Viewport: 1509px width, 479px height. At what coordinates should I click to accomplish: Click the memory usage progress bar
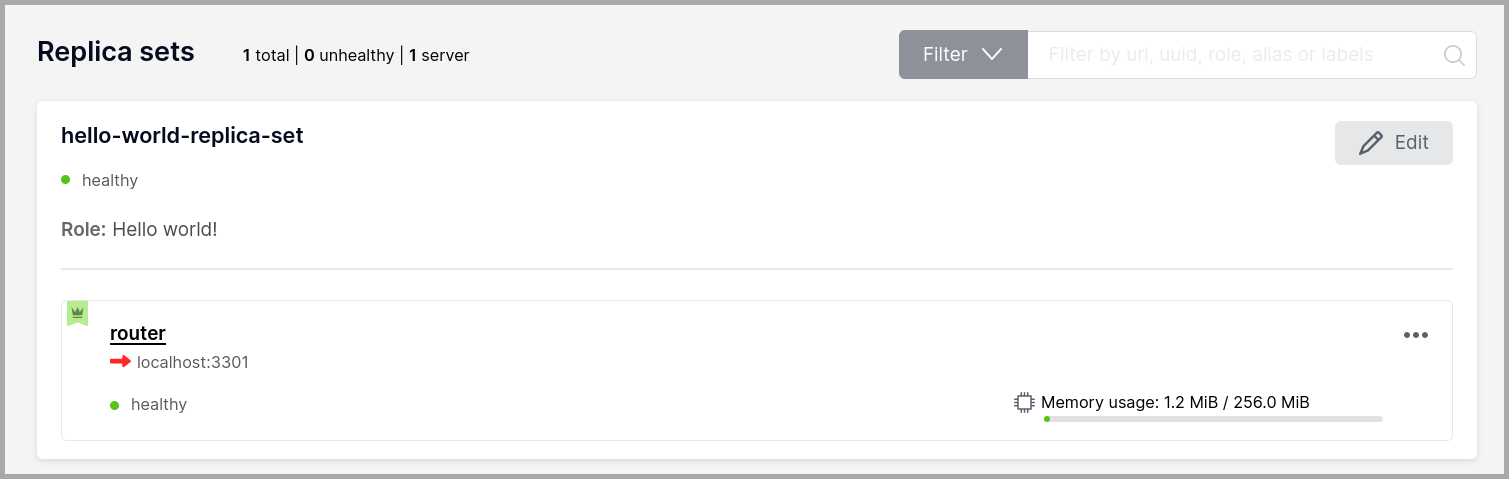pyautogui.click(x=1212, y=419)
